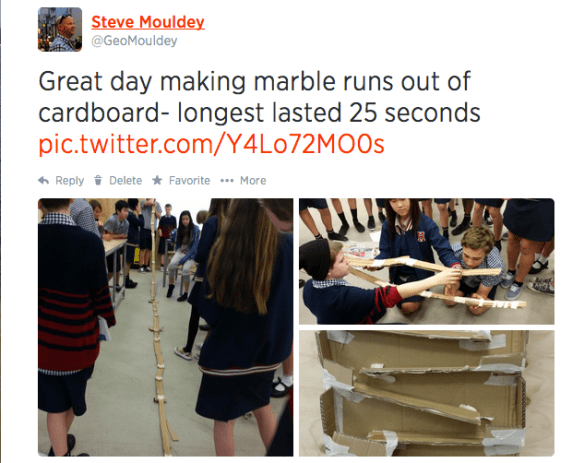Mark tweet with Favorite label
584x463 pixels.
click(x=190, y=181)
